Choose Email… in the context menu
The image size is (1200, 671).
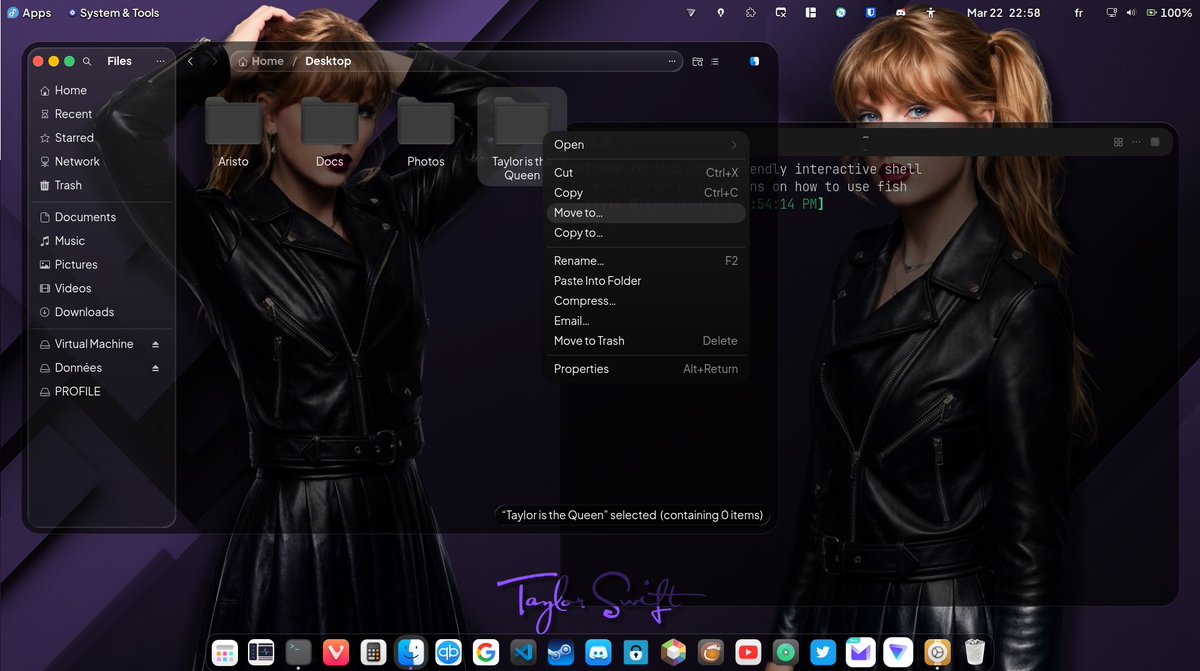(646, 321)
